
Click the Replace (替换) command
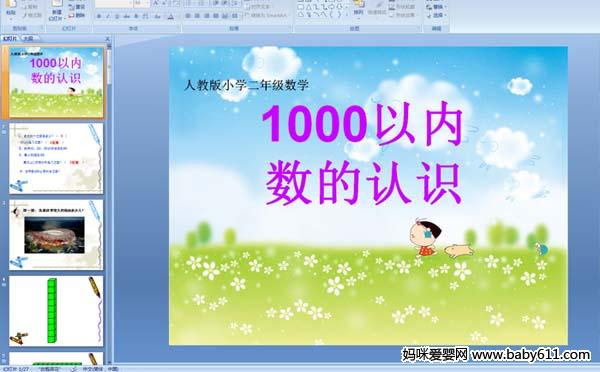coord(435,7)
